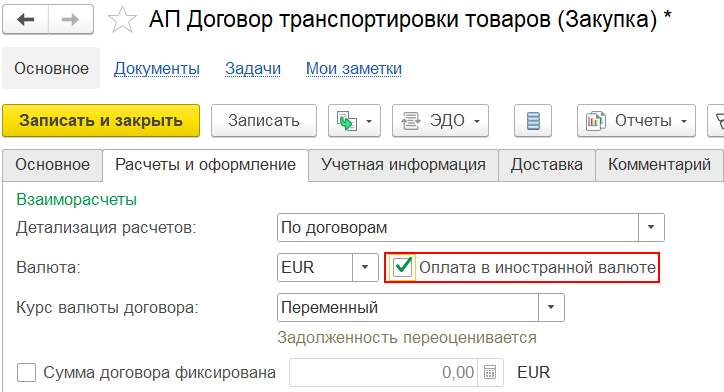This screenshot has width=724, height=392.
Task: Go forward with the right arrow
Action: (71, 19)
